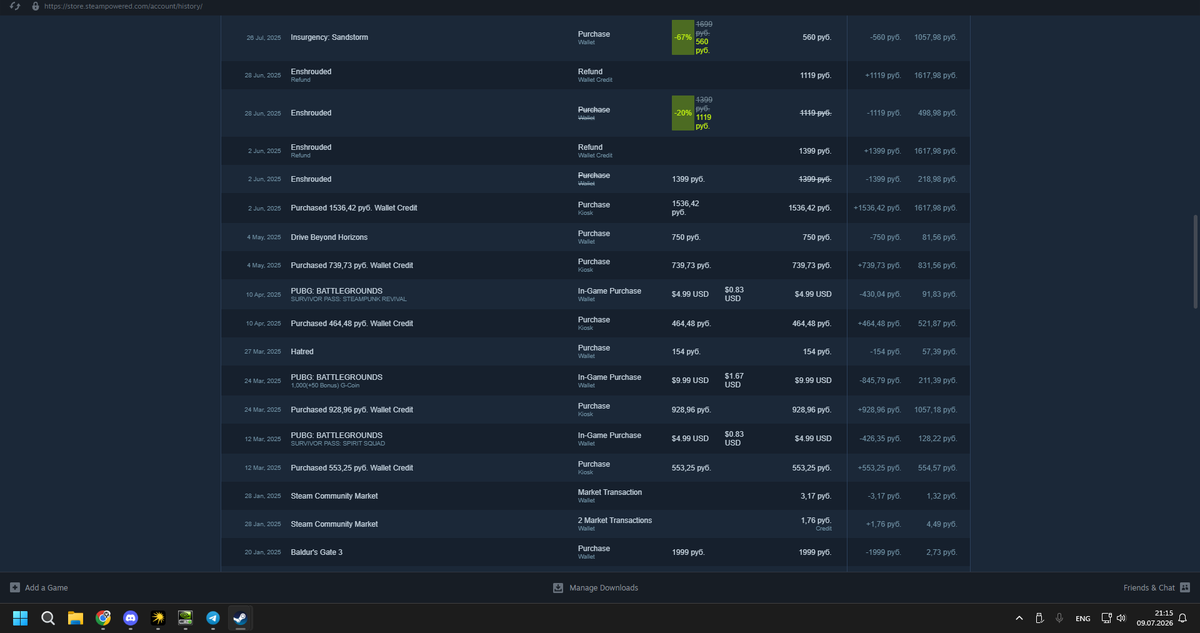Click the green monitor taskbar app

coord(185,618)
